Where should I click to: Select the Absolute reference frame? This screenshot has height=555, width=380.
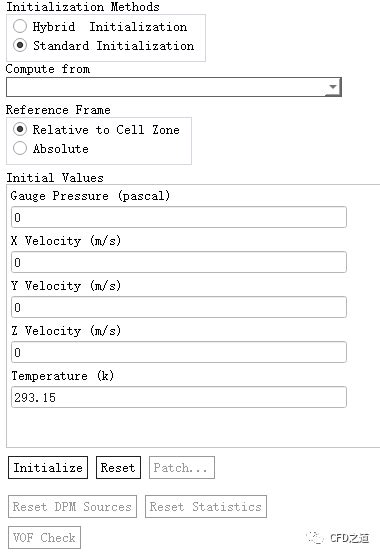tap(20, 148)
